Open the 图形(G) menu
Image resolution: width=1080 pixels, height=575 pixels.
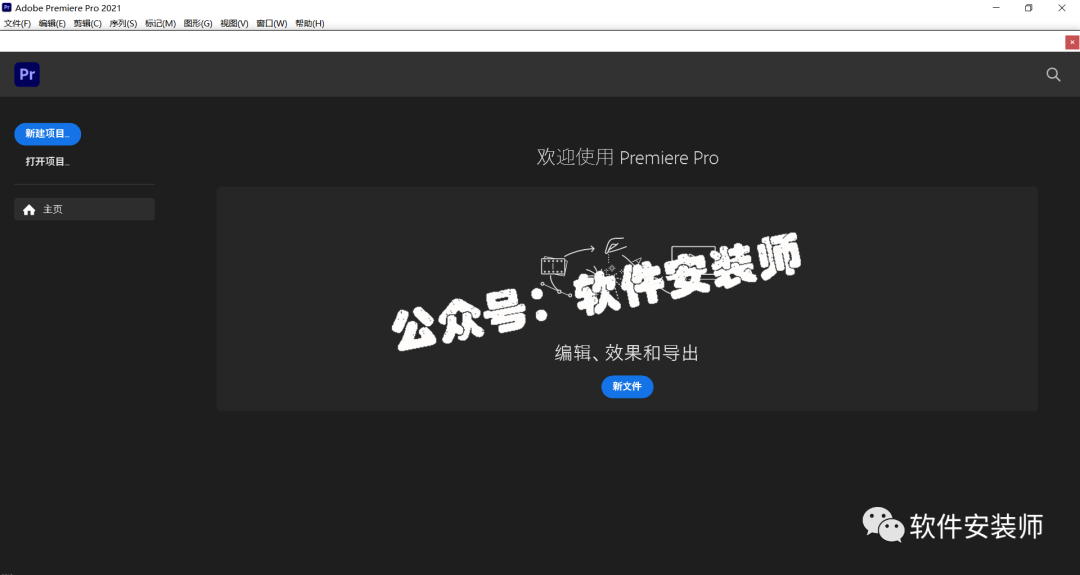click(198, 23)
